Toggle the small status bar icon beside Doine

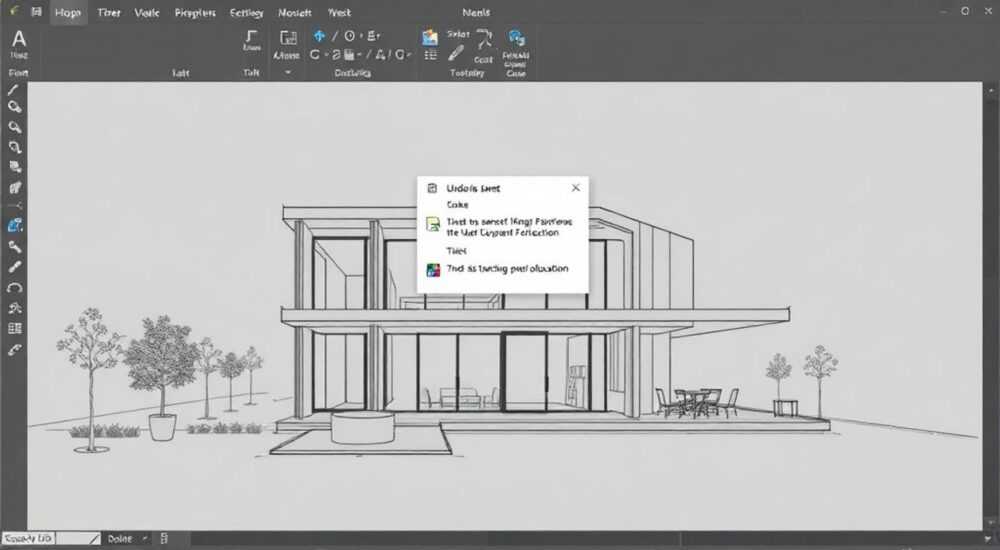[x=164, y=539]
